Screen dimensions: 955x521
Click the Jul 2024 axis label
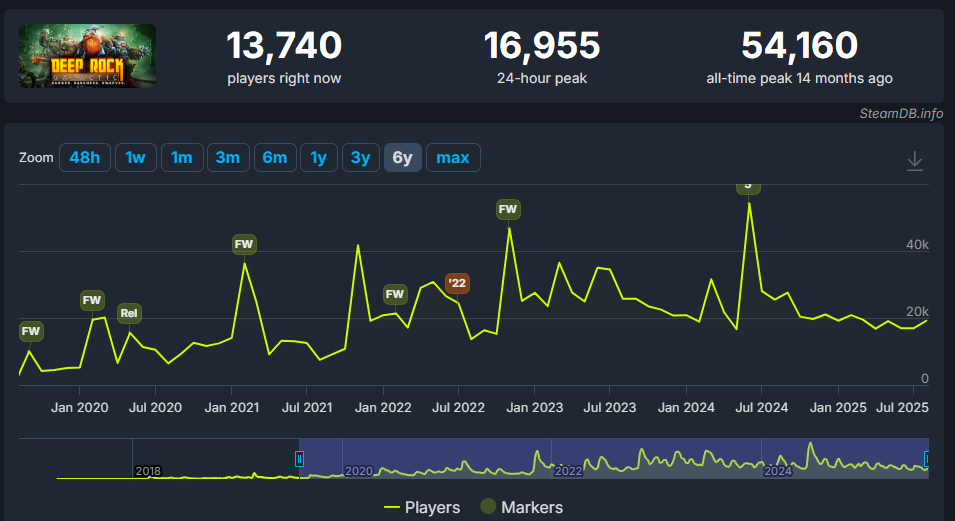tap(761, 408)
